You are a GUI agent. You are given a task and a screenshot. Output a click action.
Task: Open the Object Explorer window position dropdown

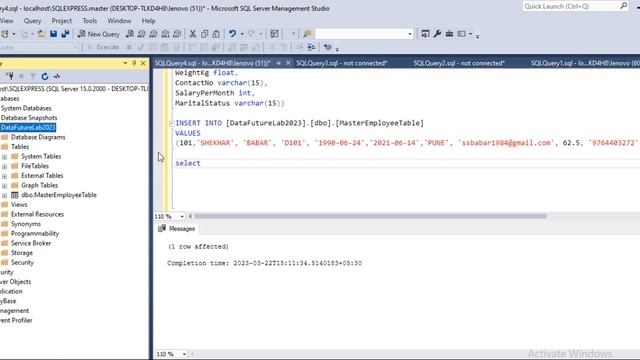click(125, 63)
